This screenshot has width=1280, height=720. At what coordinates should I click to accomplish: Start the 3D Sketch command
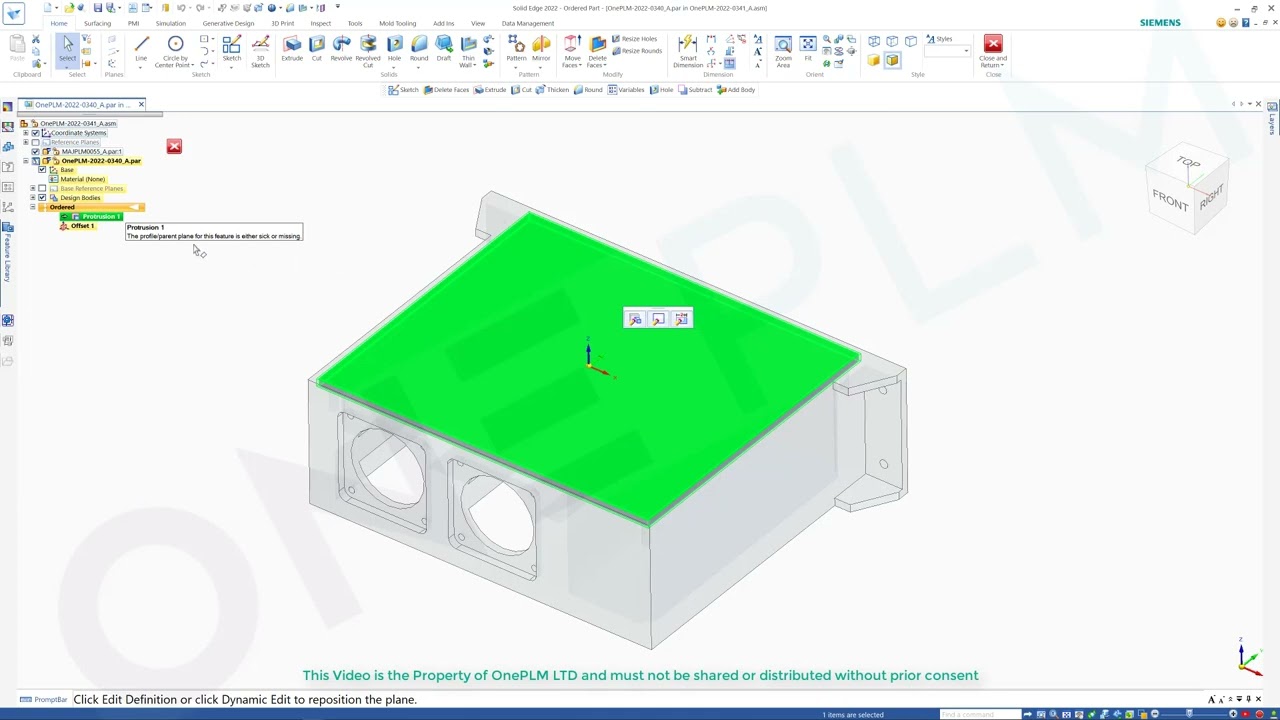(x=260, y=51)
